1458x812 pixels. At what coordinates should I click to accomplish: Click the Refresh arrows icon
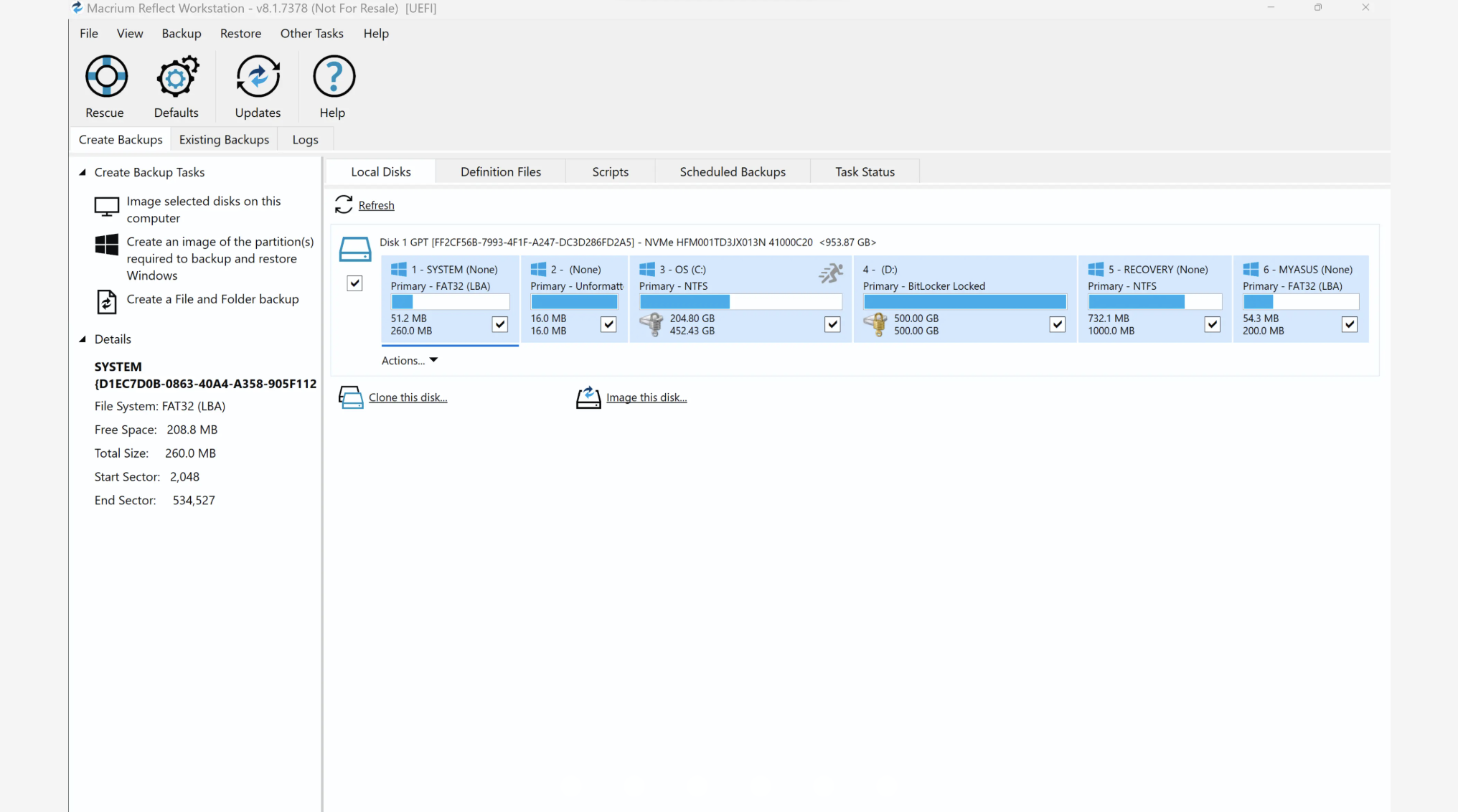(344, 205)
